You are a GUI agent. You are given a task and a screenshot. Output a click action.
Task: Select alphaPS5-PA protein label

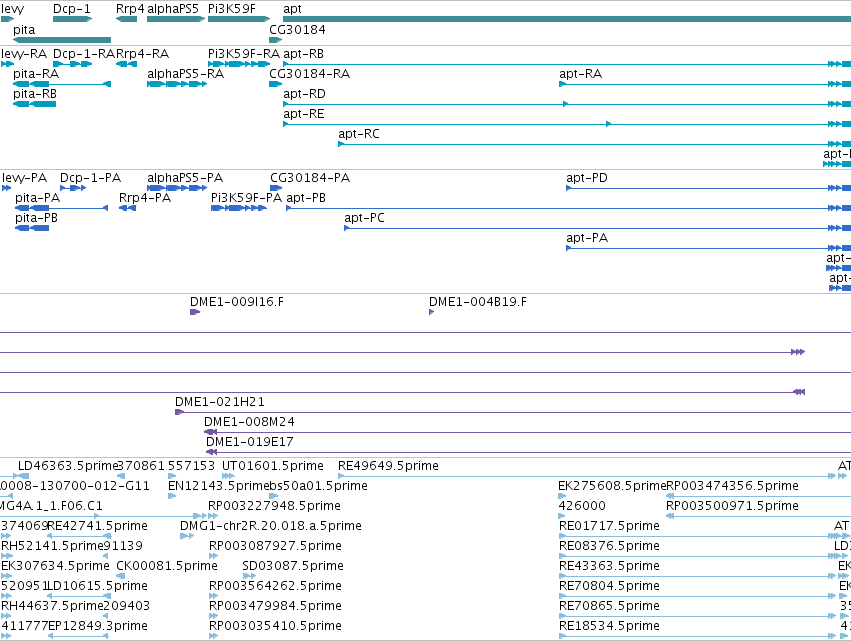(x=185, y=178)
